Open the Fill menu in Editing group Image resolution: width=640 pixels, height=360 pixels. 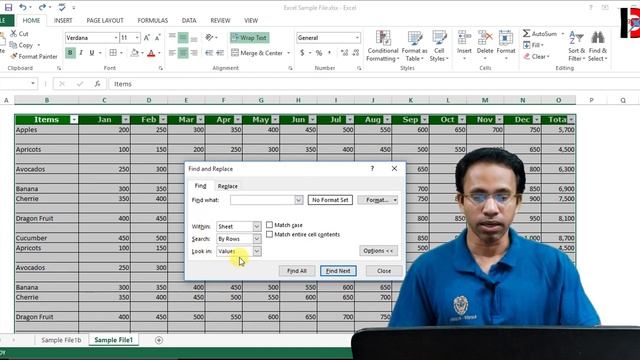pos(533,45)
